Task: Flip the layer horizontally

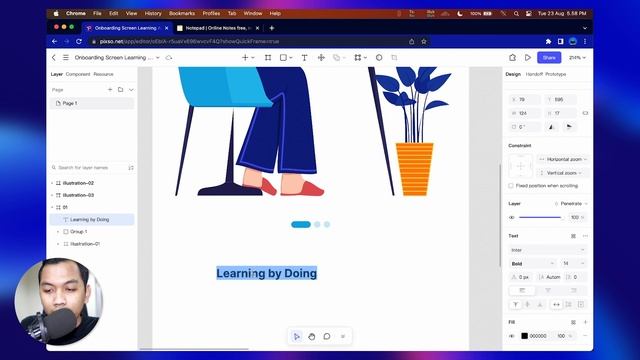Action: click(551, 127)
